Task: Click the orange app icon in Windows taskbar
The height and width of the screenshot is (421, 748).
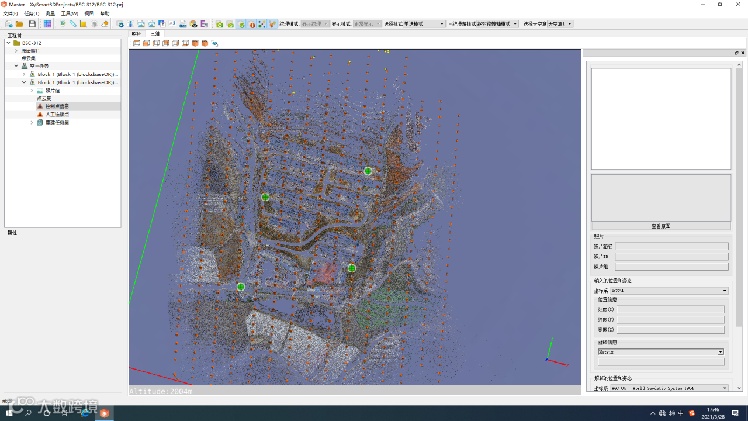Action: [x=103, y=412]
